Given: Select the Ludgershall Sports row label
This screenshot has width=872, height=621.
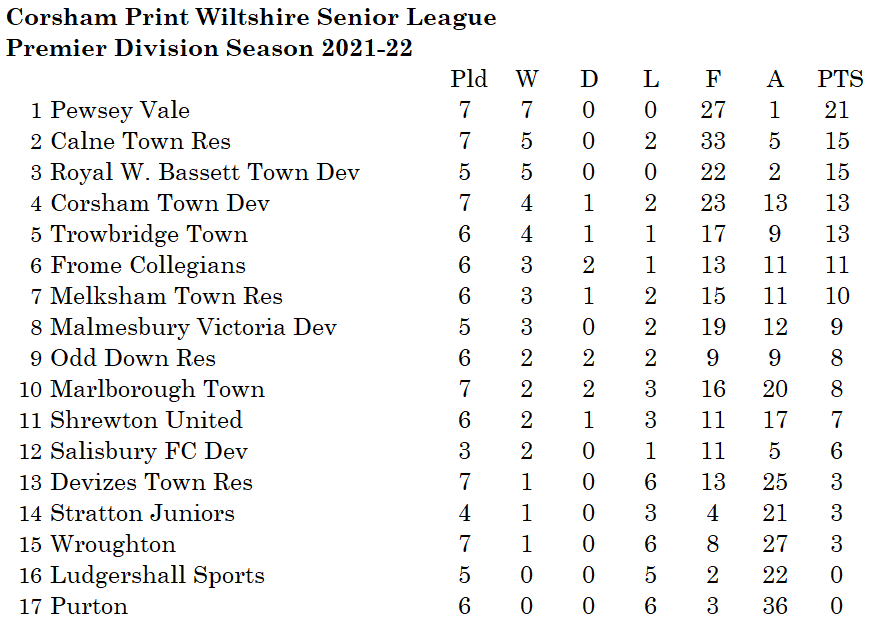Looking at the screenshot, I should pos(157,576).
